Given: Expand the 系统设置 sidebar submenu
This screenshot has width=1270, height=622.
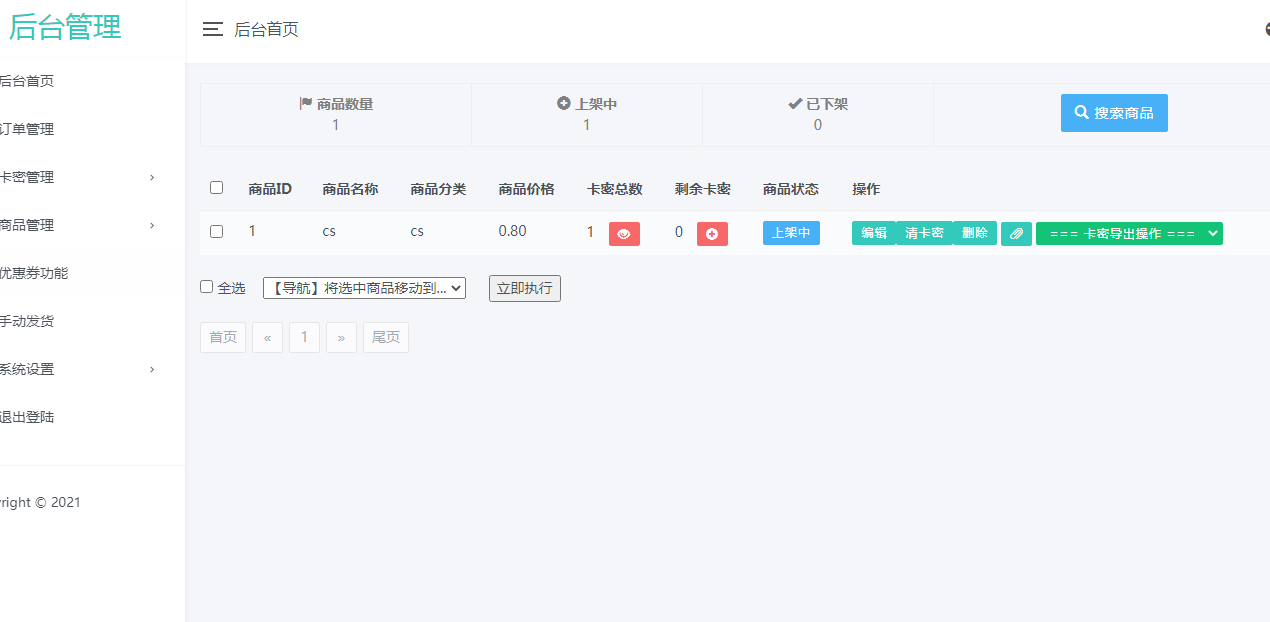Looking at the screenshot, I should coord(78,369).
